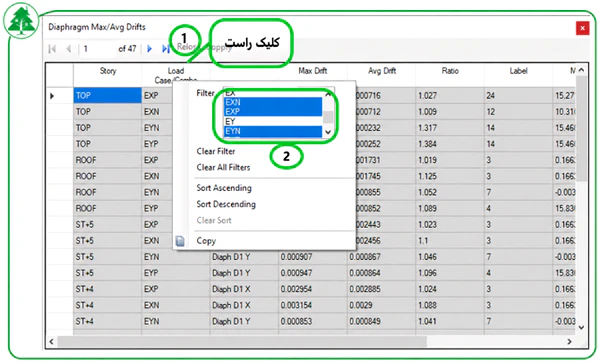Select EXP in the filter list
Screen dimensions: 600x364
coord(273,111)
